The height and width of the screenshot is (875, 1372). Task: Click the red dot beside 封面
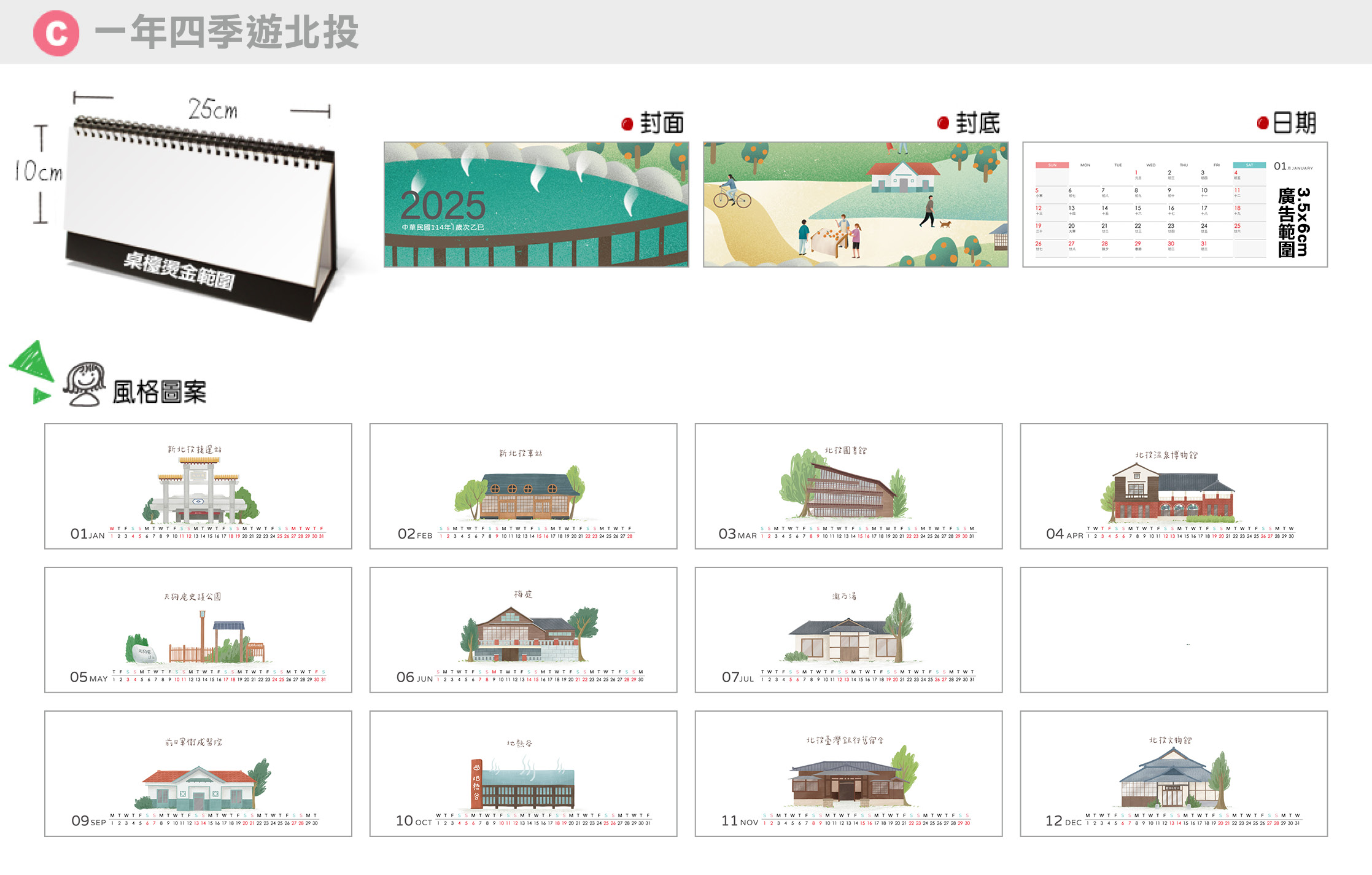click(627, 124)
